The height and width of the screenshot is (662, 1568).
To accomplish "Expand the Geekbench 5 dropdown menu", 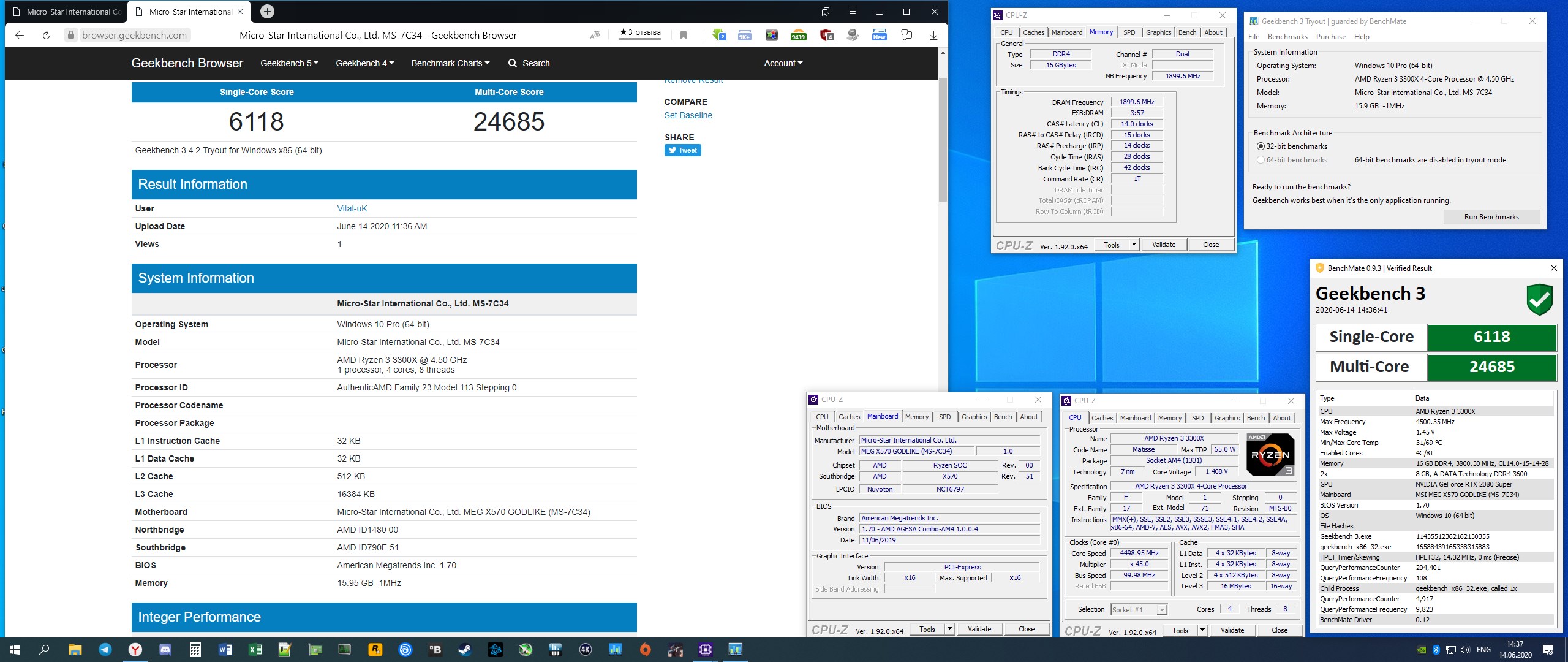I will (289, 63).
